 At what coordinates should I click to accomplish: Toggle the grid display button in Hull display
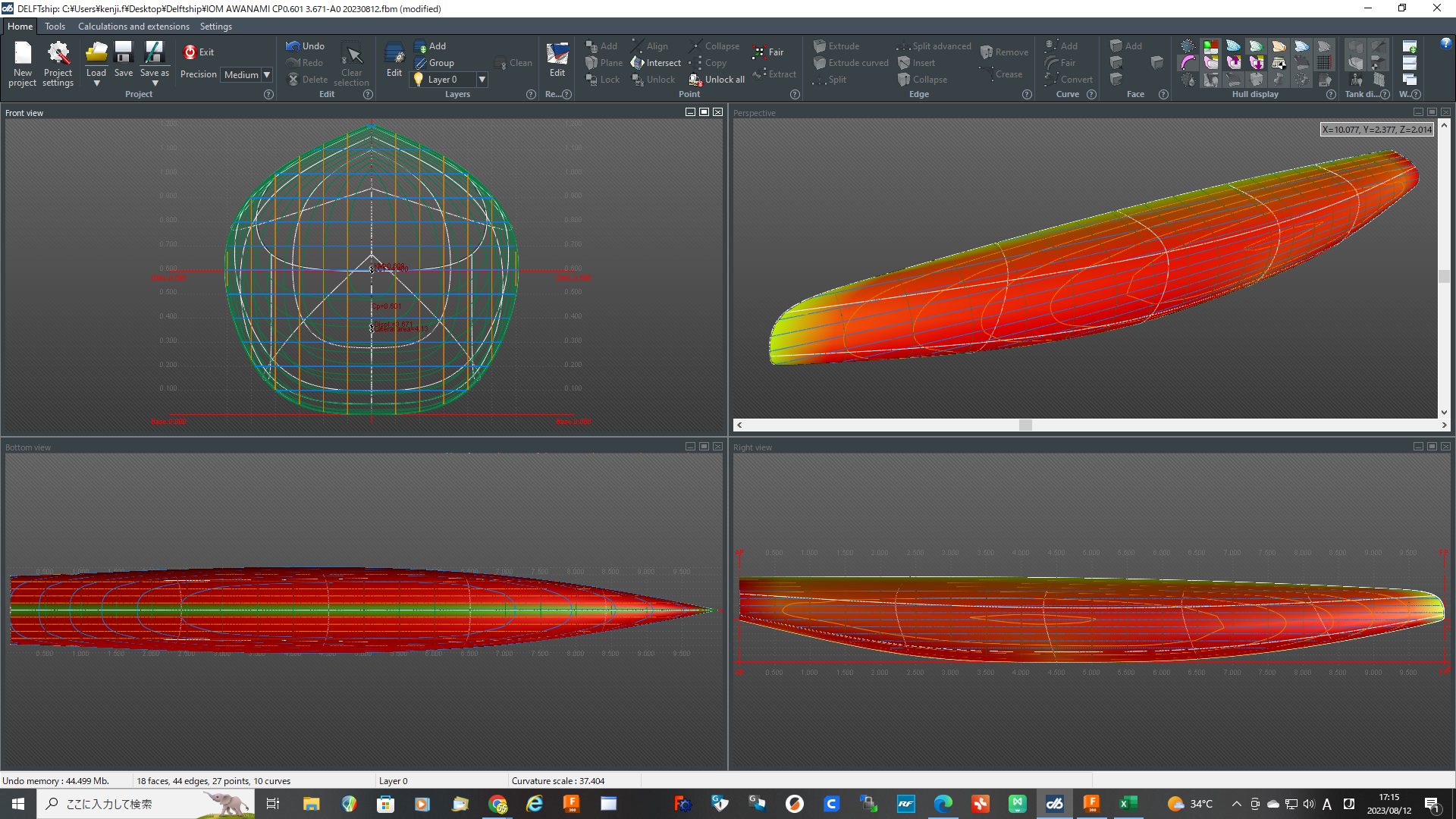tap(1324, 63)
